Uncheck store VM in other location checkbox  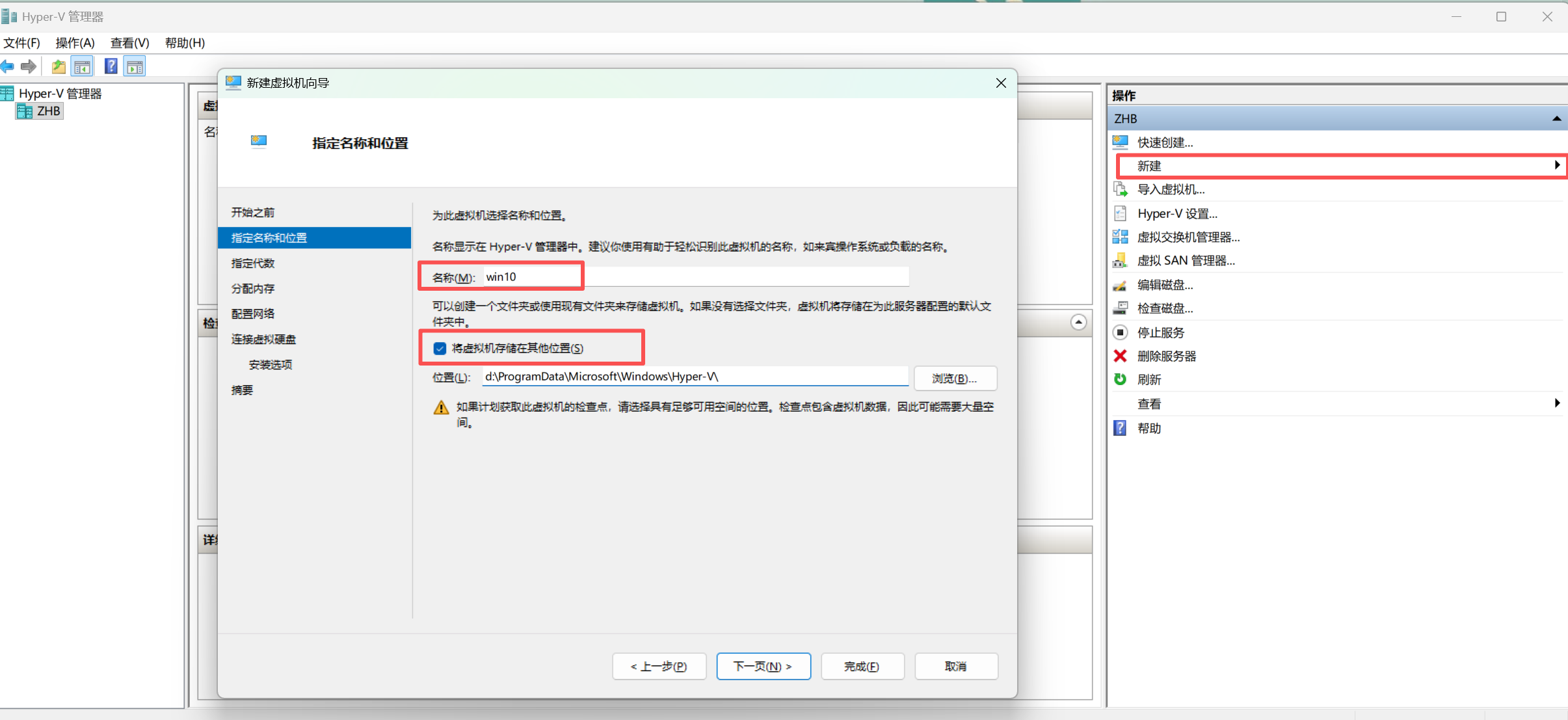coord(440,349)
